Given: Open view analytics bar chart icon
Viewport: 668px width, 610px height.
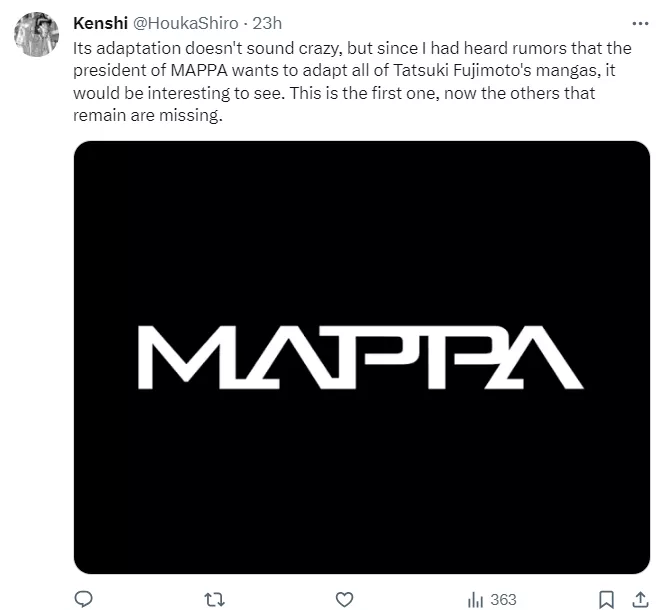Looking at the screenshot, I should pos(475,600).
